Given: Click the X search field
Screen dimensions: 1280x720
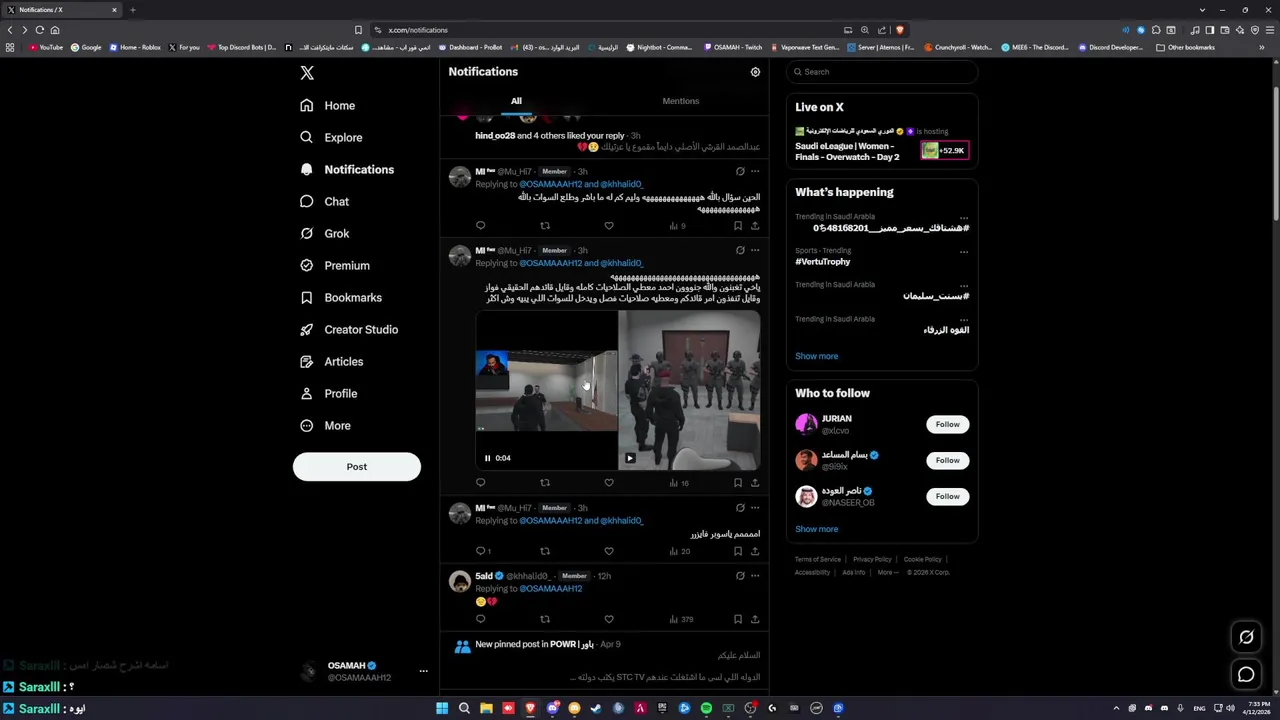Looking at the screenshot, I should pos(881,72).
